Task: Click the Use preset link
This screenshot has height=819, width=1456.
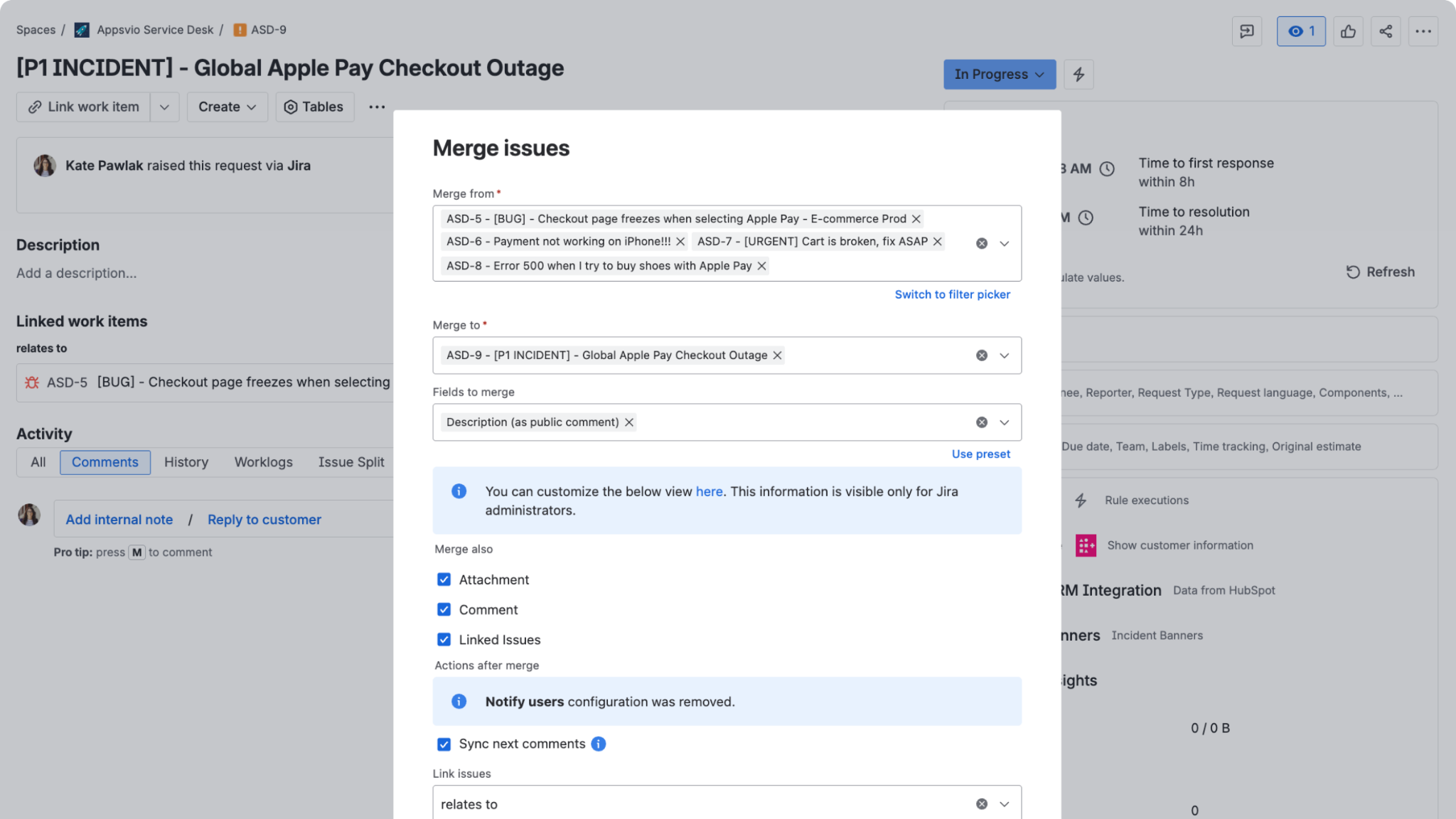Action: pyautogui.click(x=980, y=454)
